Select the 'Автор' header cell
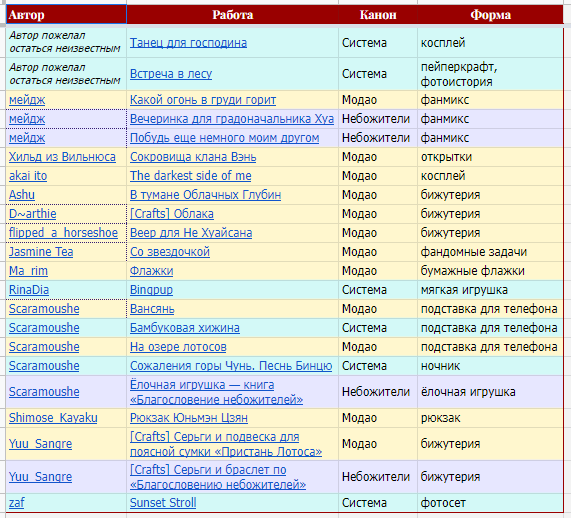This screenshot has width=571, height=518. [66, 15]
